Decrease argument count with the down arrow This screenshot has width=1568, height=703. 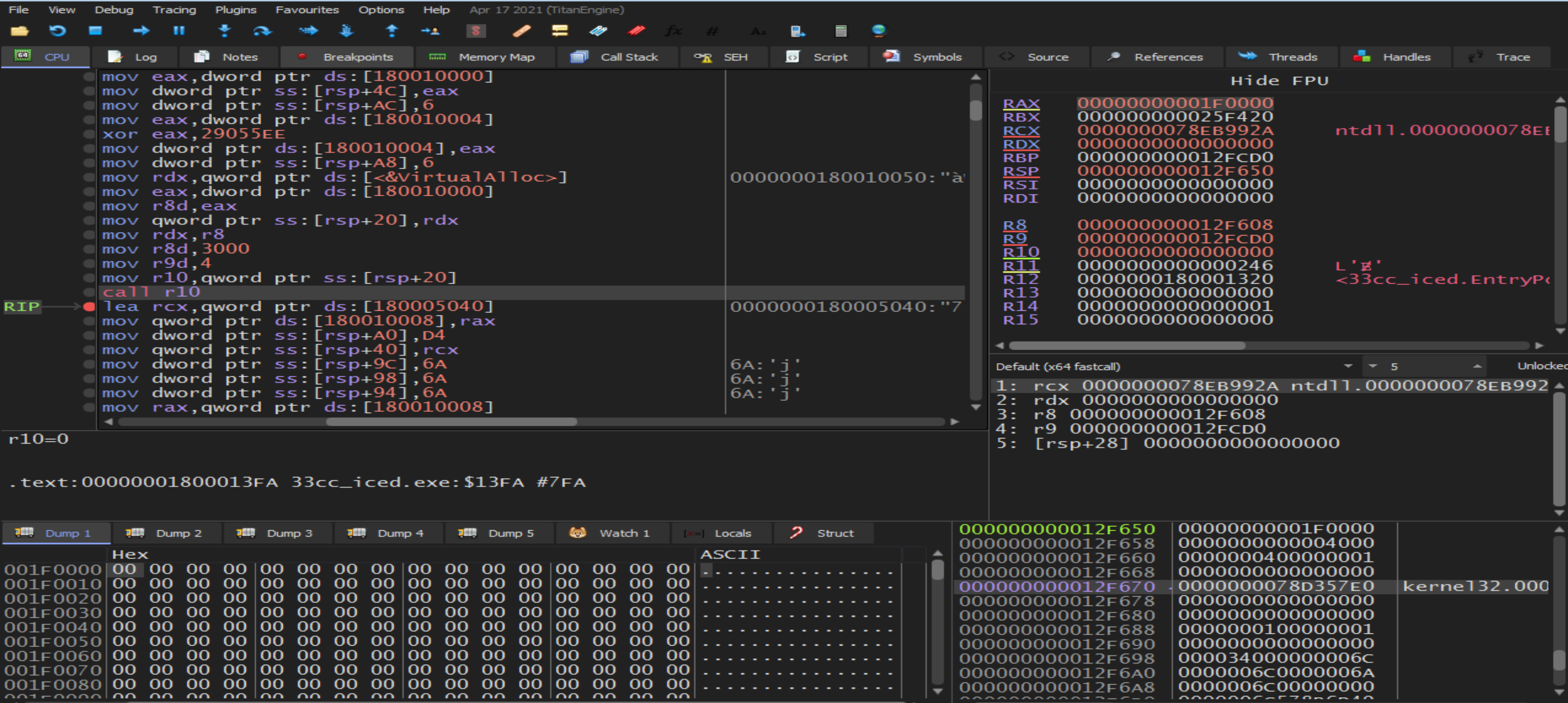pyautogui.click(x=1372, y=366)
